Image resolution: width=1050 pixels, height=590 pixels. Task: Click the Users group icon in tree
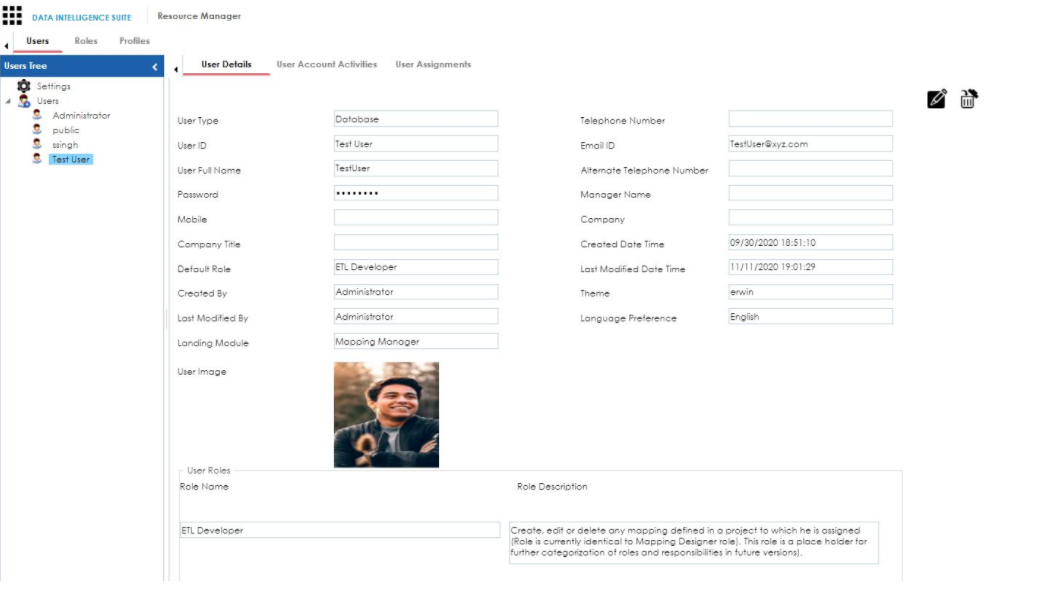pyautogui.click(x=24, y=100)
